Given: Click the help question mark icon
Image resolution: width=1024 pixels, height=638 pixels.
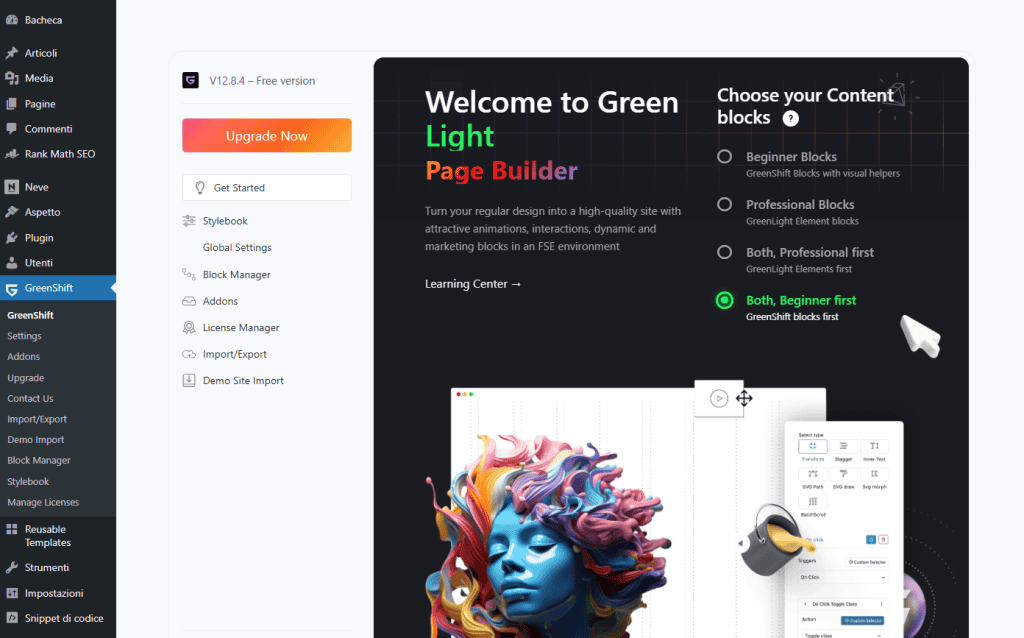Looking at the screenshot, I should pos(790,118).
